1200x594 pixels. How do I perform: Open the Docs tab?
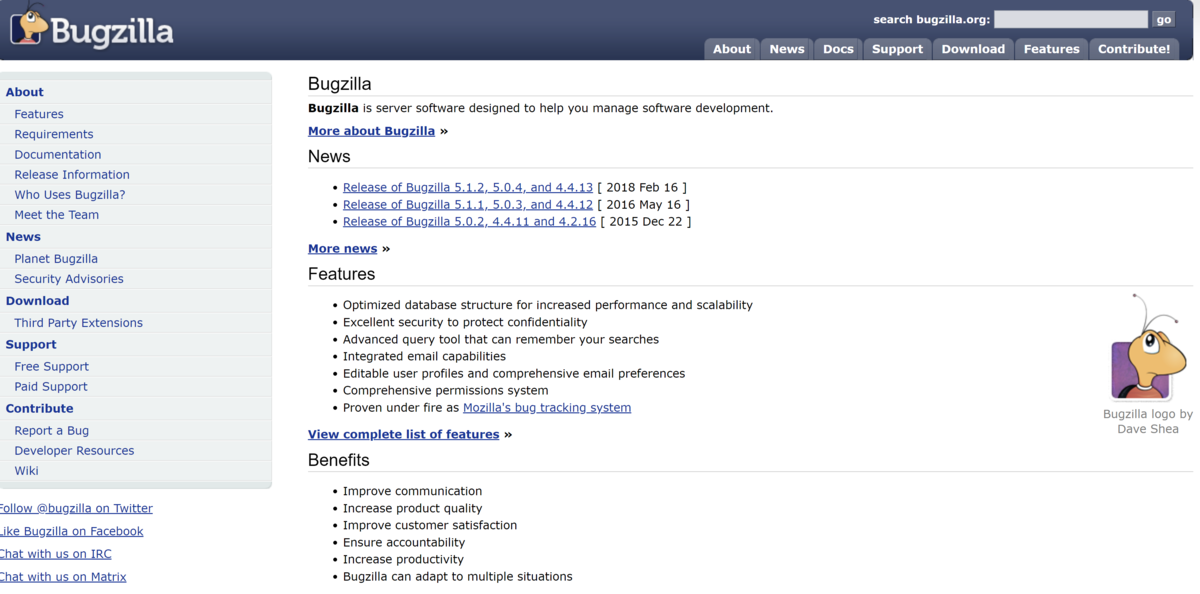tap(838, 49)
